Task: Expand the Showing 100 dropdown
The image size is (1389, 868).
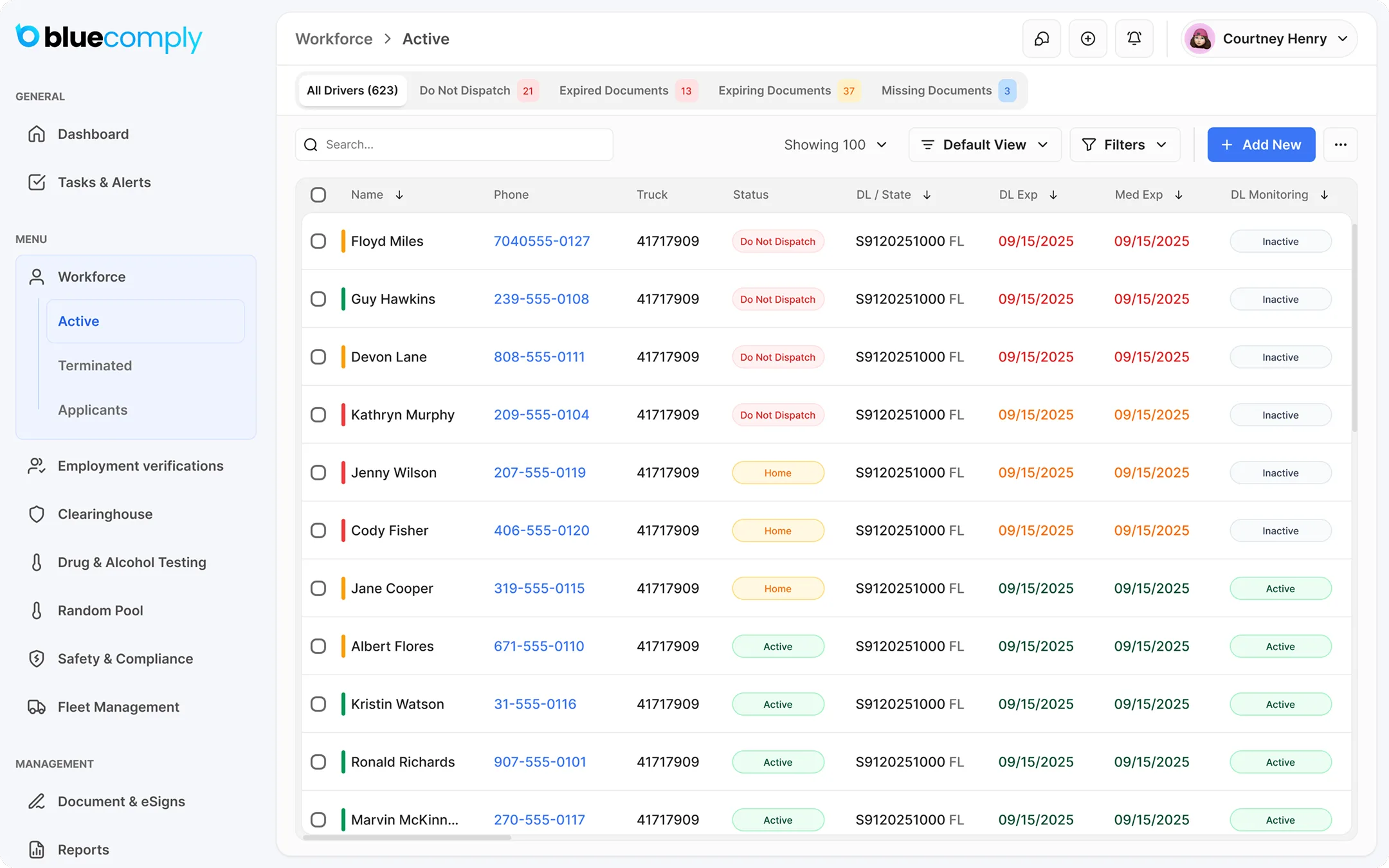Action: (835, 145)
